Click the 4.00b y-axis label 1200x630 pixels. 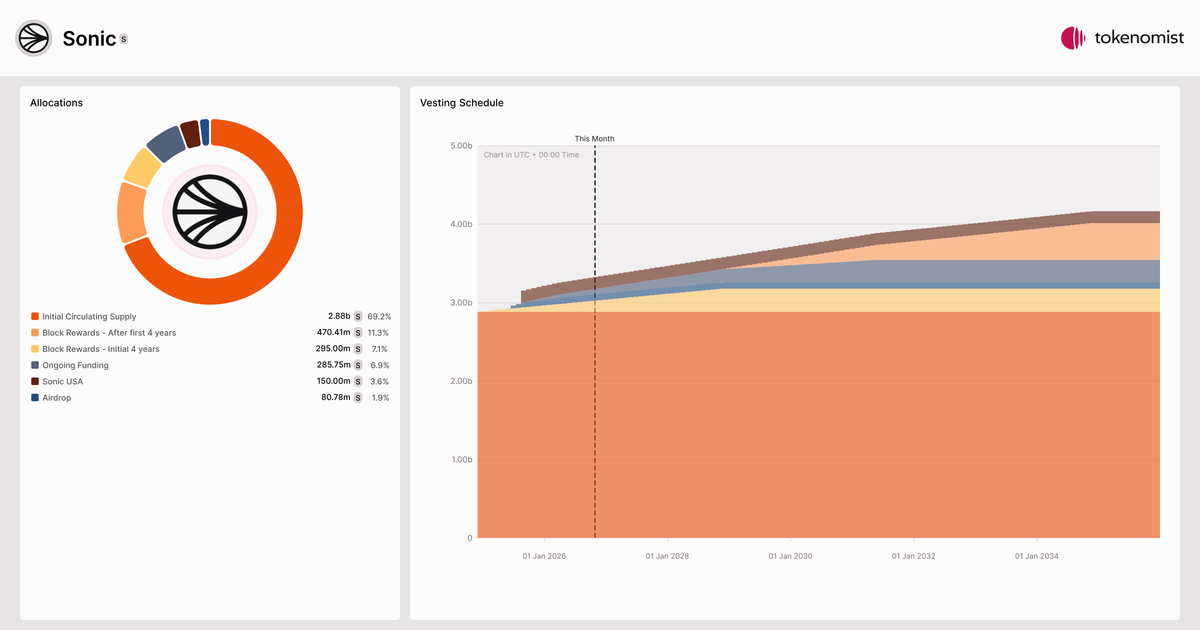[460, 224]
